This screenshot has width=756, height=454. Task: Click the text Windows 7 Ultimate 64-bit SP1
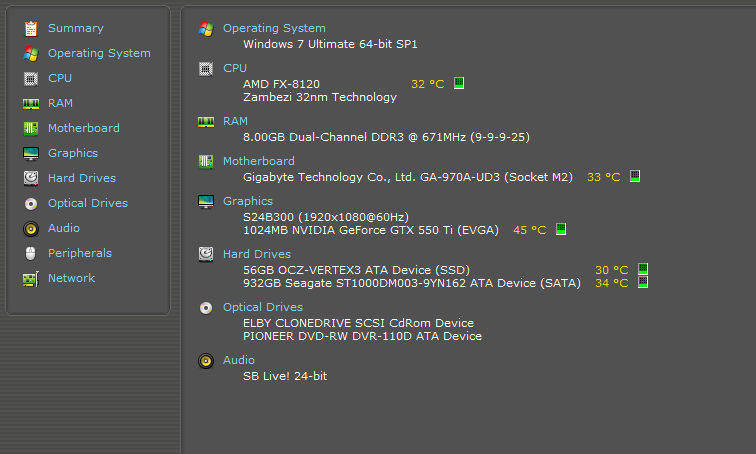click(330, 44)
